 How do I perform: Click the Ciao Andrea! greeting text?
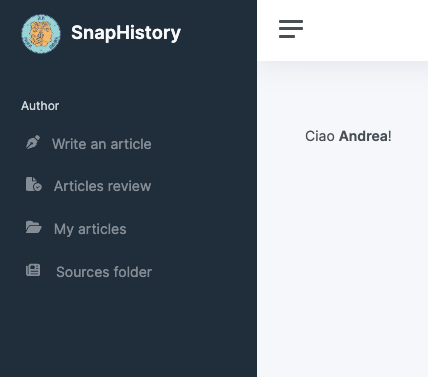[348, 136]
